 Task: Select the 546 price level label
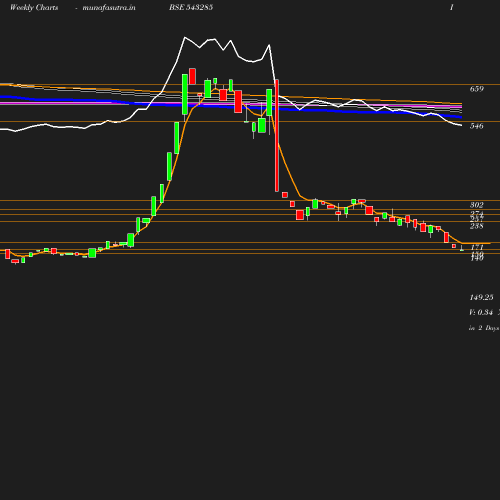coord(477,126)
